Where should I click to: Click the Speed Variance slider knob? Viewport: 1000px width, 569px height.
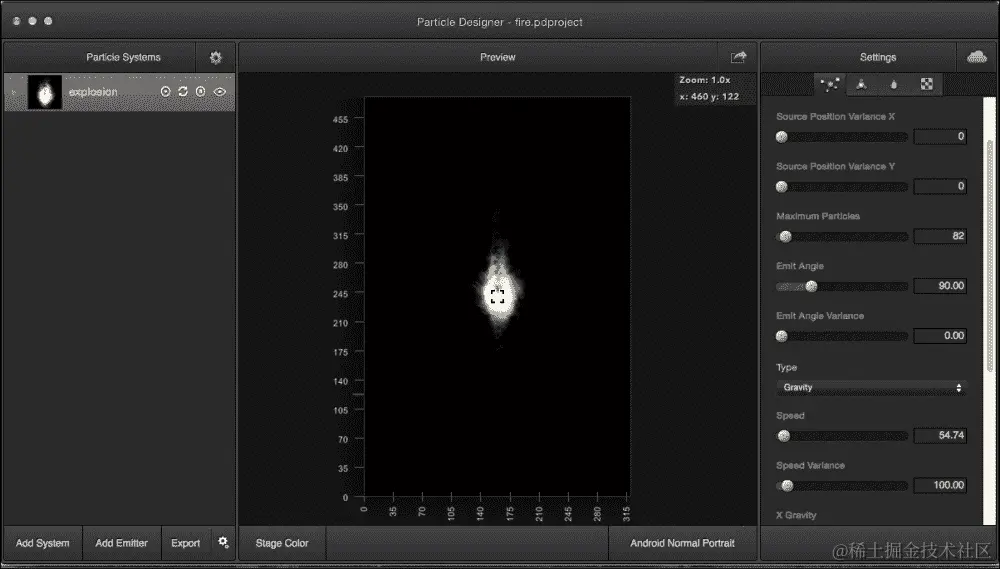pos(788,485)
